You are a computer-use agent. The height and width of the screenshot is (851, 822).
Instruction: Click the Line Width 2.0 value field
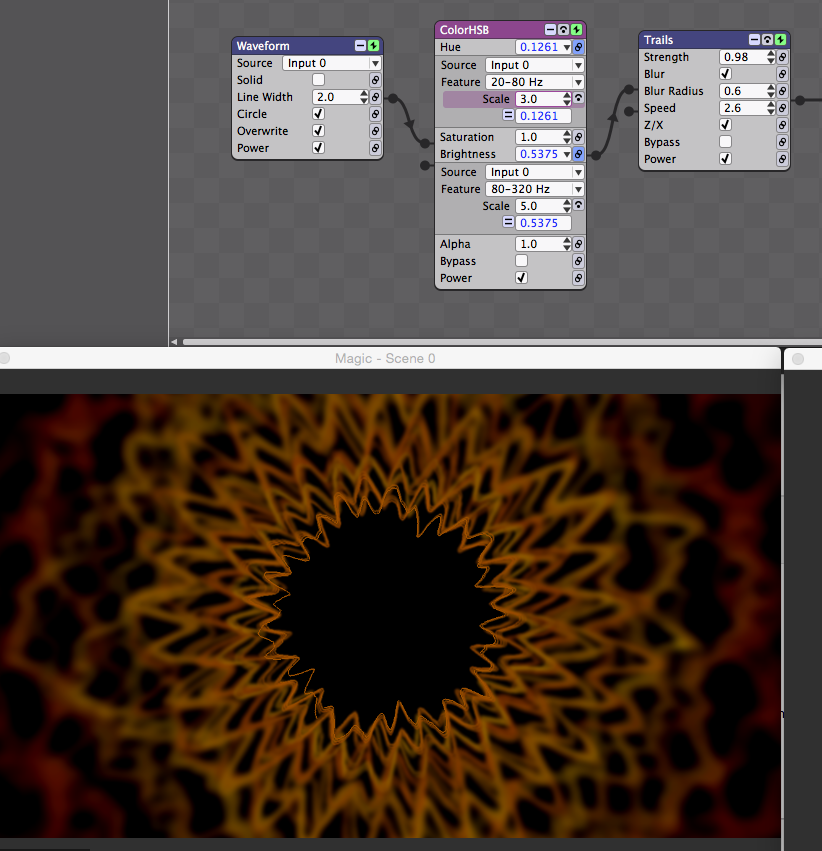tap(336, 97)
